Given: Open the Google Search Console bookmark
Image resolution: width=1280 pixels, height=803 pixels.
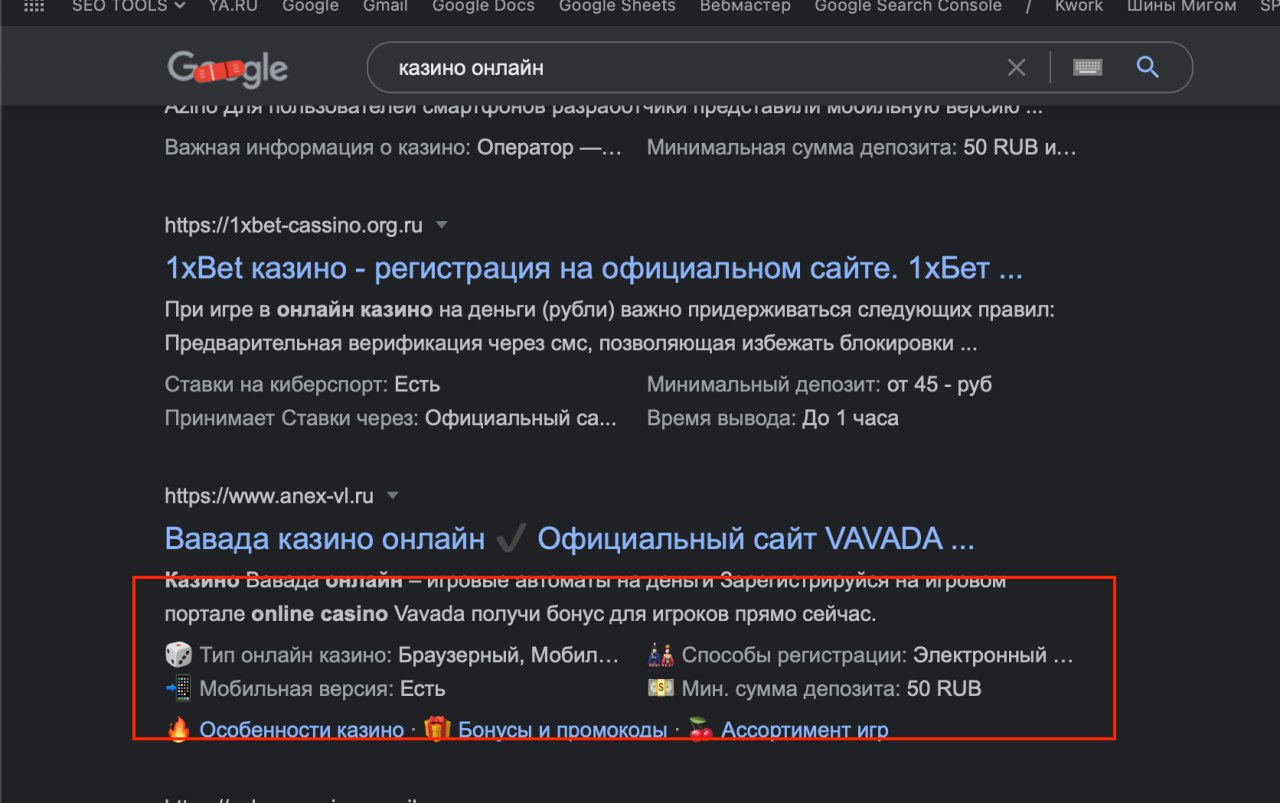Looking at the screenshot, I should (x=908, y=5).
